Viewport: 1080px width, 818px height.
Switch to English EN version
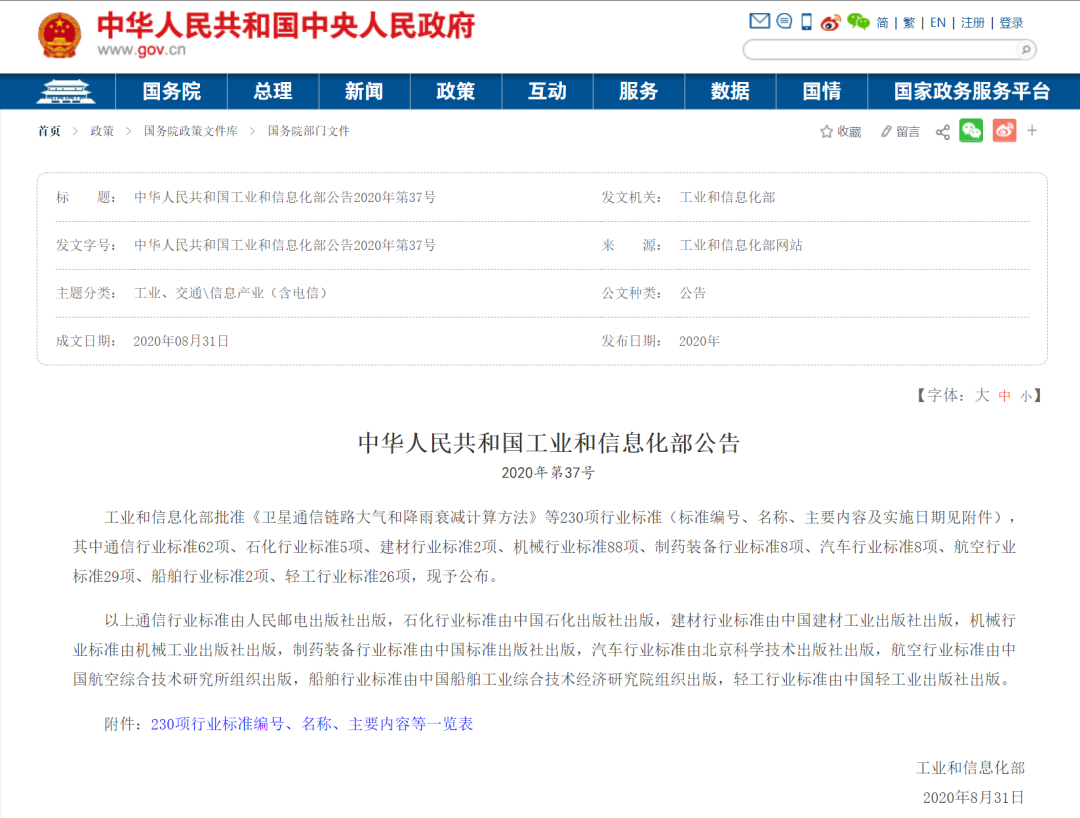coord(937,23)
